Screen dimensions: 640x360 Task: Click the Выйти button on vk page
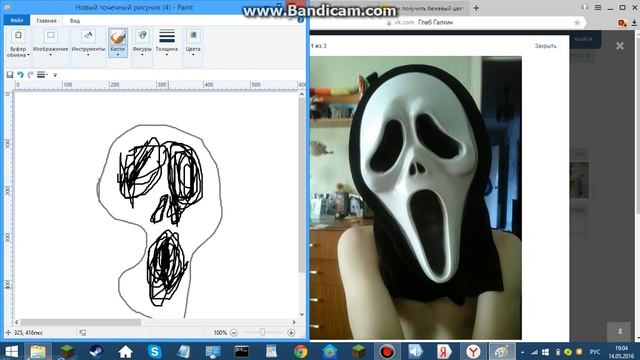click(x=583, y=39)
